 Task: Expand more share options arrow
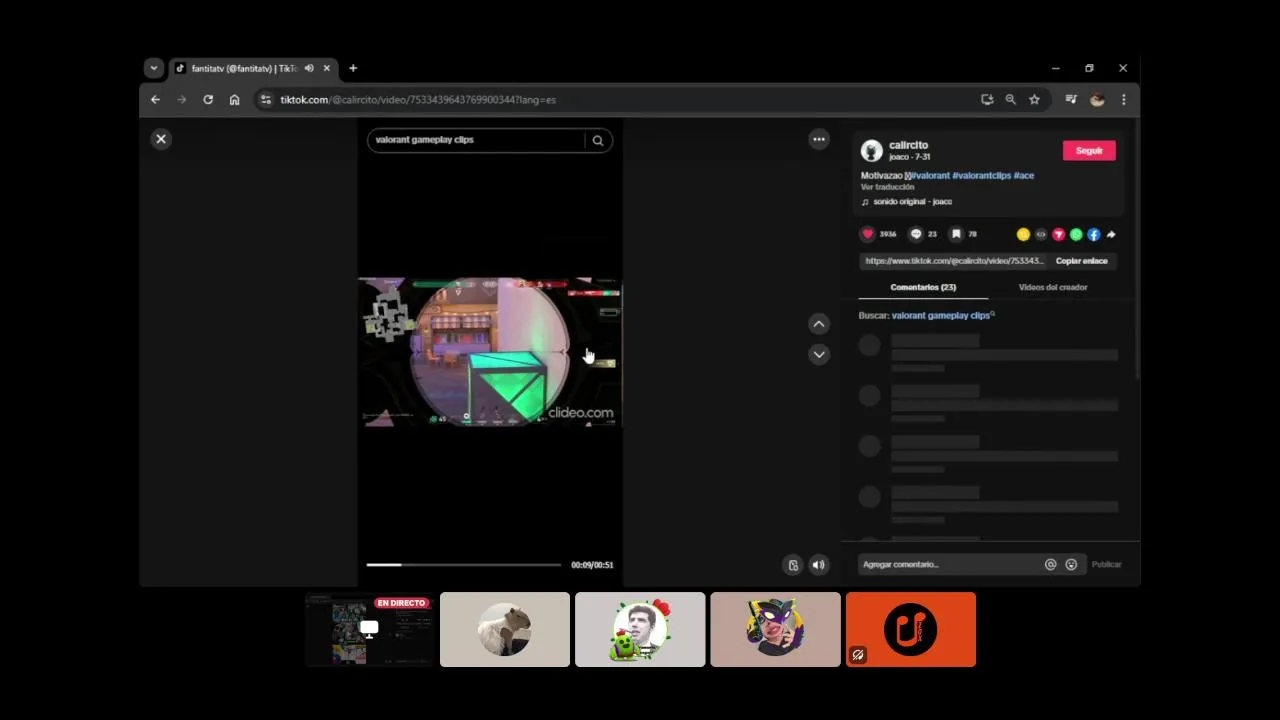pos(1111,234)
